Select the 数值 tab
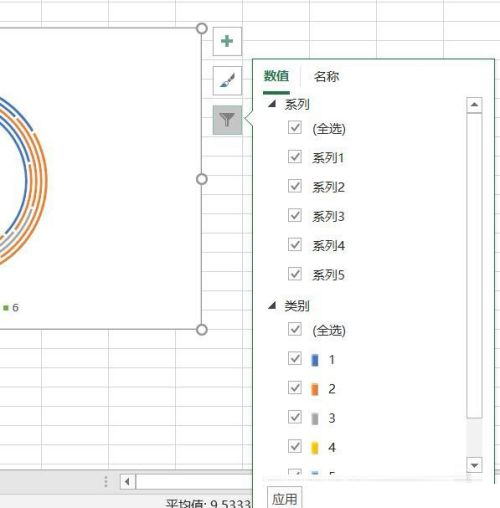The width and height of the screenshot is (500, 508). [x=276, y=76]
